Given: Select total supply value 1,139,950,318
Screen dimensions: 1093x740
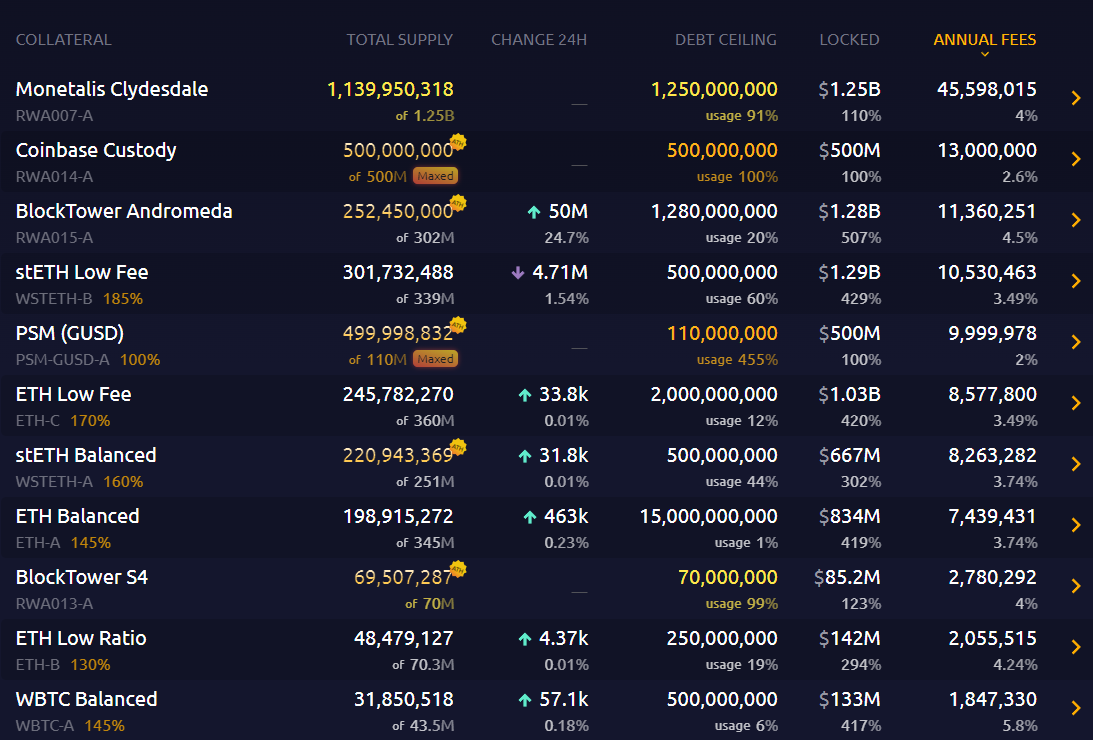Looking at the screenshot, I should [x=390, y=89].
